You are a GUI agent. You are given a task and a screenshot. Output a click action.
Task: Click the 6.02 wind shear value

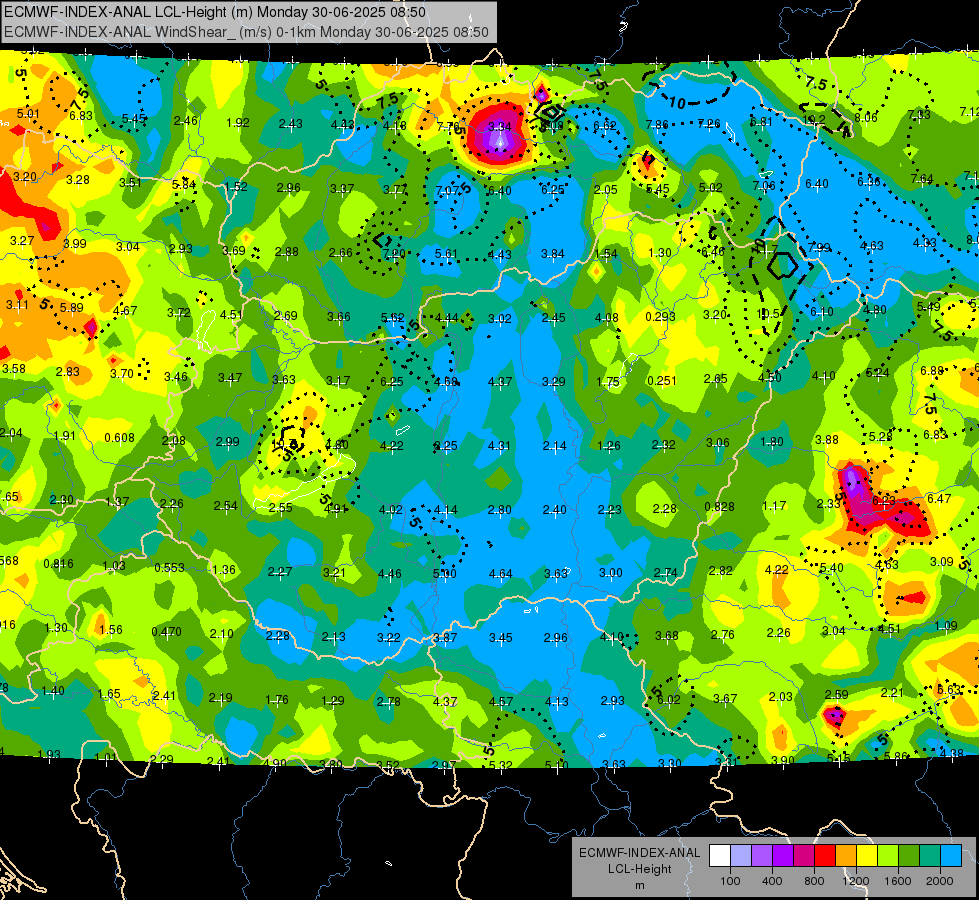(669, 700)
